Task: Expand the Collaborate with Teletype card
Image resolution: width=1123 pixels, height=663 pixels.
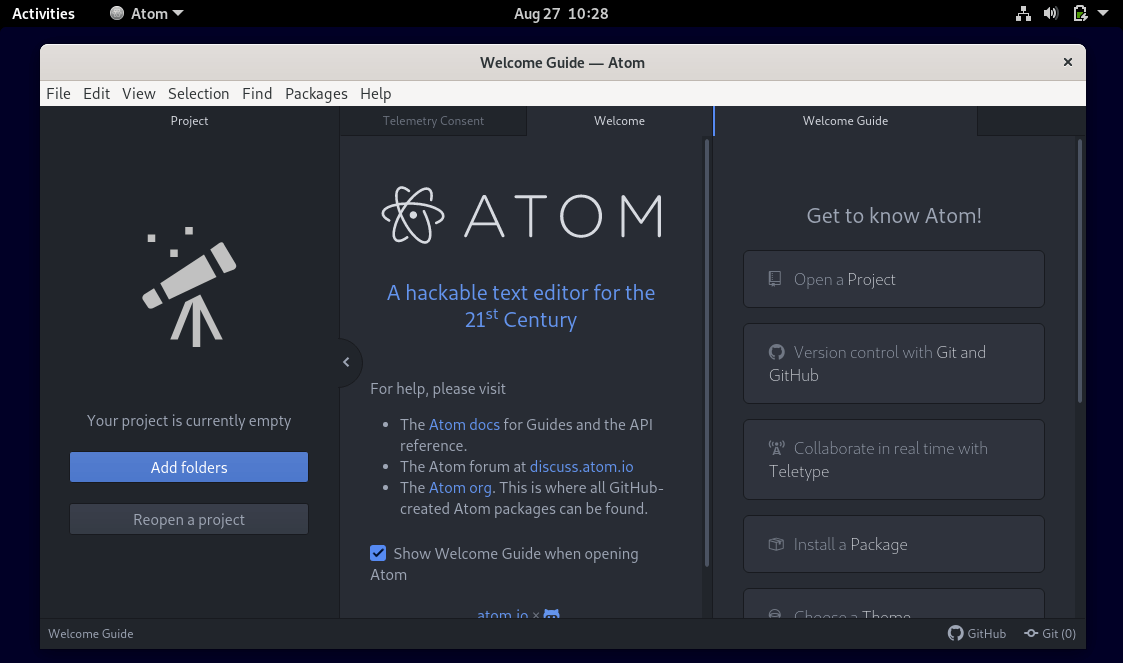Action: pyautogui.click(x=894, y=460)
